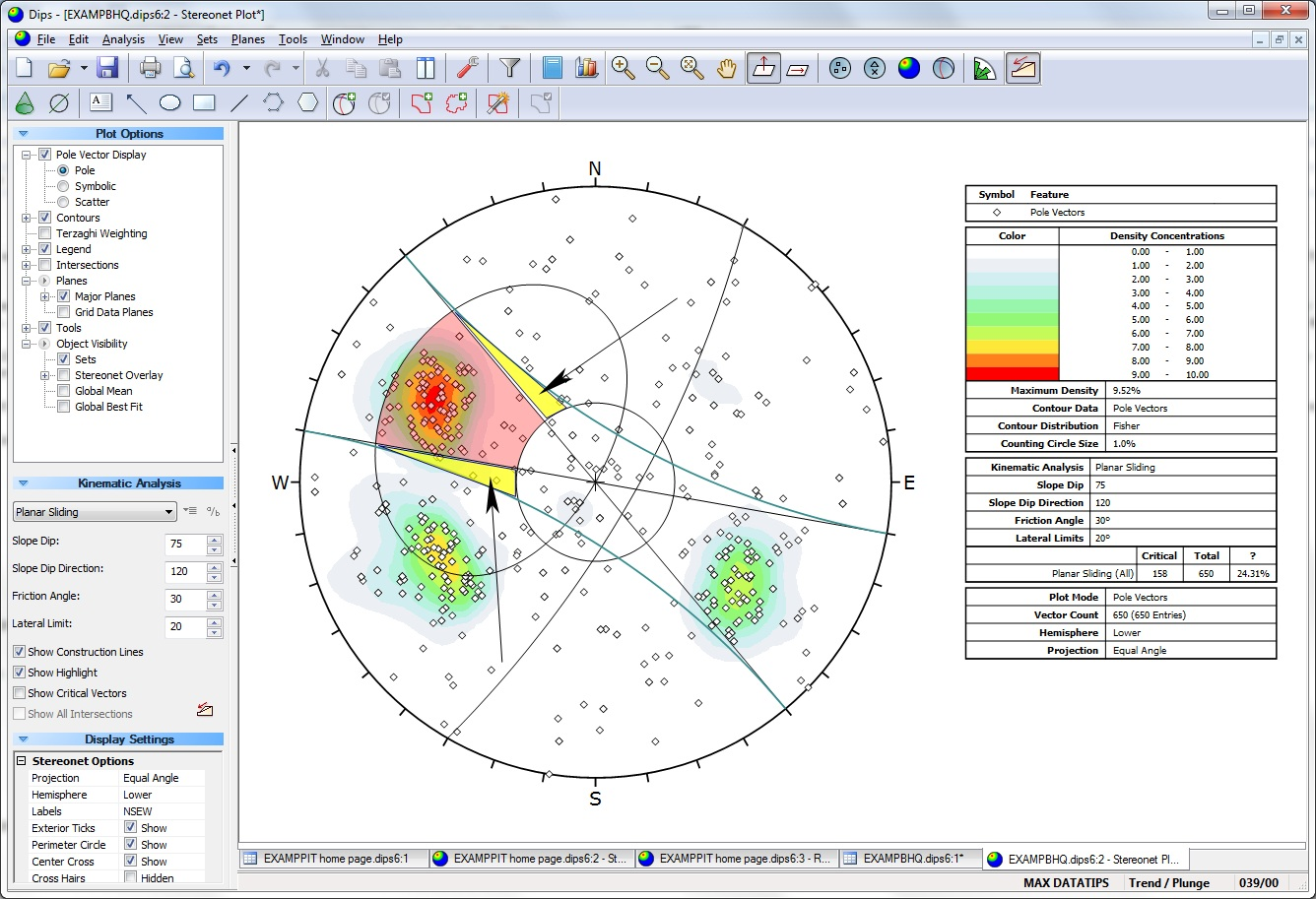
Task: Enable the Terzaghi Weighting checkbox
Action: click(x=45, y=233)
